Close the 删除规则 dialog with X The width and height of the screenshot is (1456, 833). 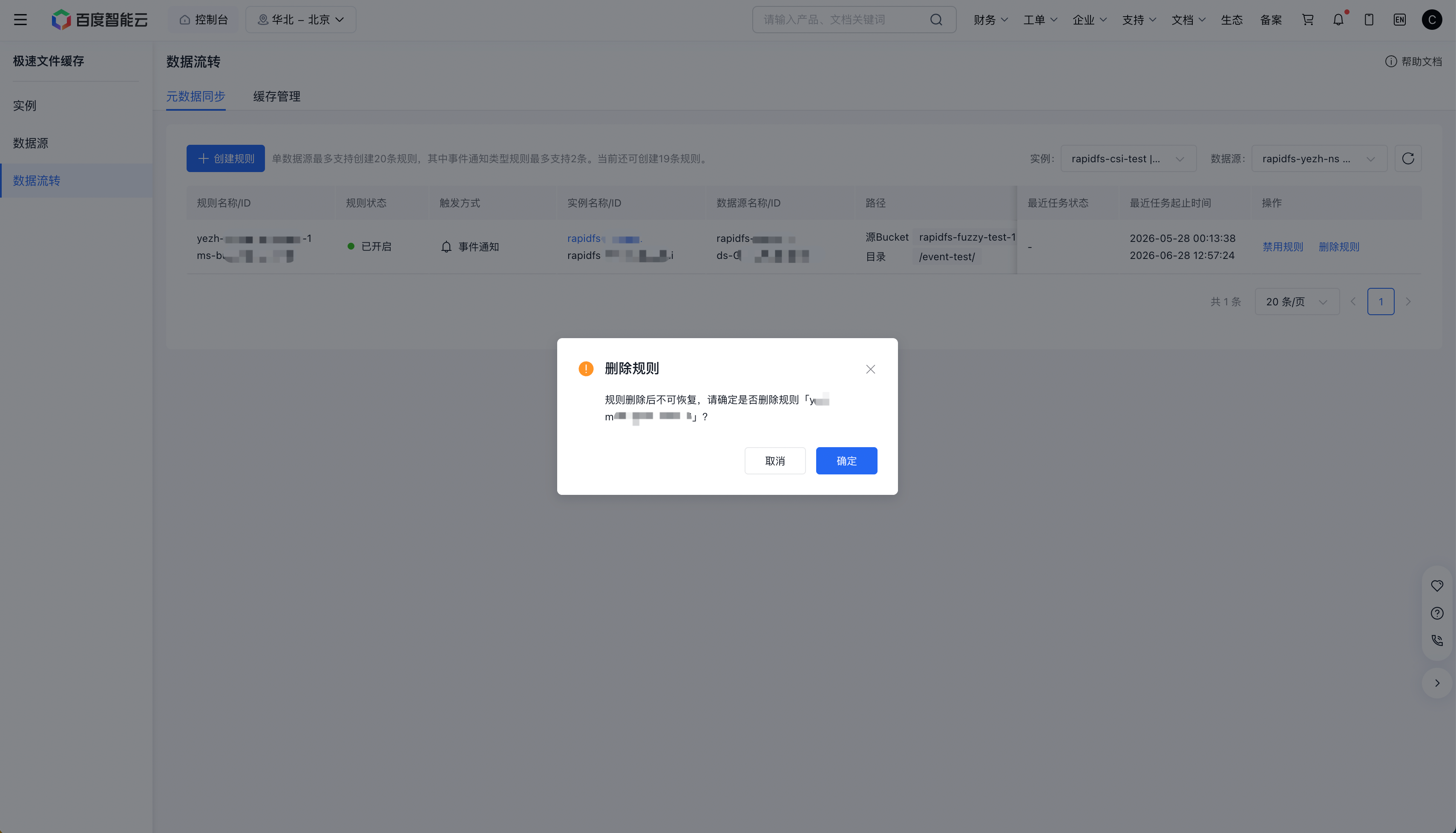[x=870, y=369]
